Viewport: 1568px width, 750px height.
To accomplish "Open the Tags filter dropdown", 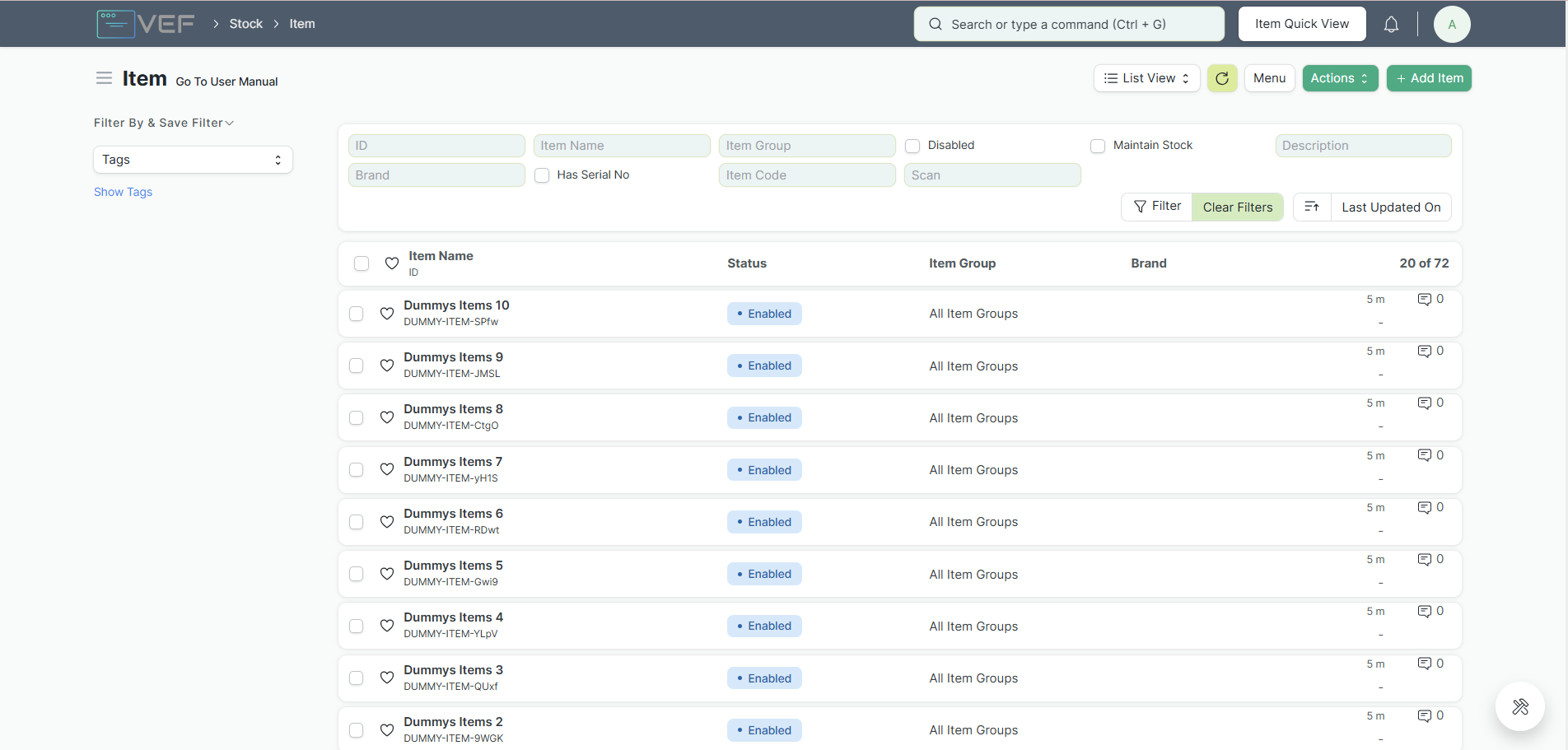I will (193, 160).
